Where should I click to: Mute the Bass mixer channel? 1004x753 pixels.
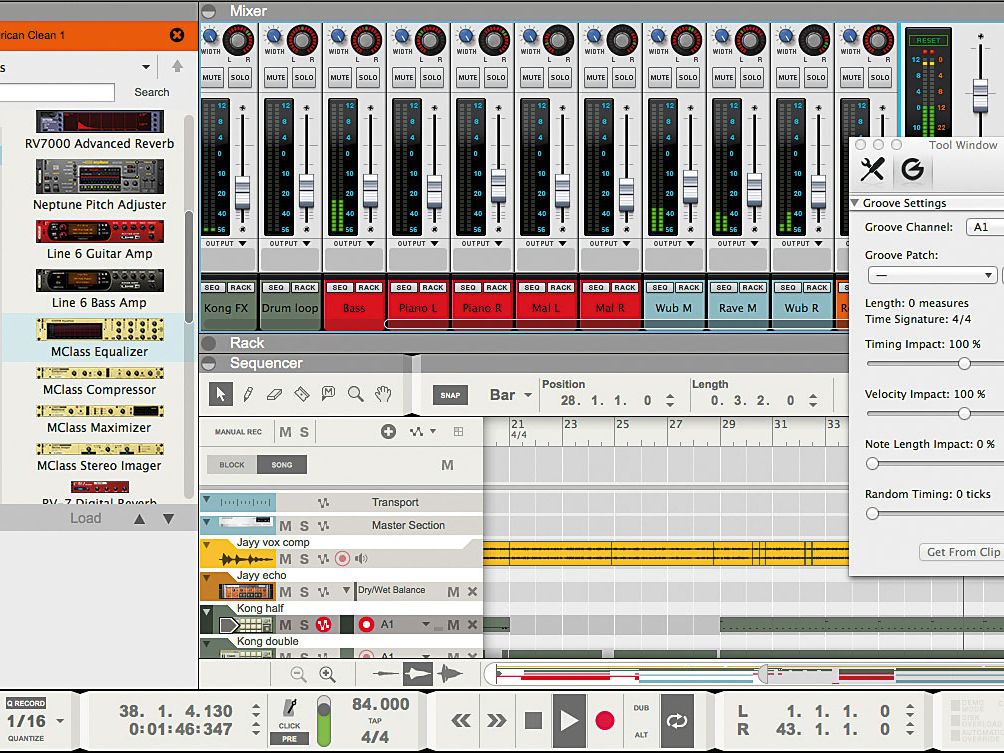tap(340, 77)
